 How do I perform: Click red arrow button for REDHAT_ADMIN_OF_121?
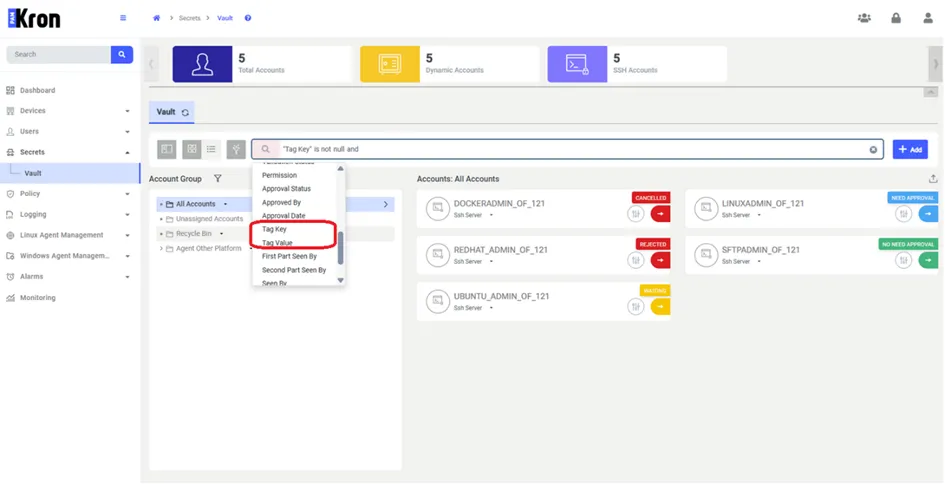661,260
